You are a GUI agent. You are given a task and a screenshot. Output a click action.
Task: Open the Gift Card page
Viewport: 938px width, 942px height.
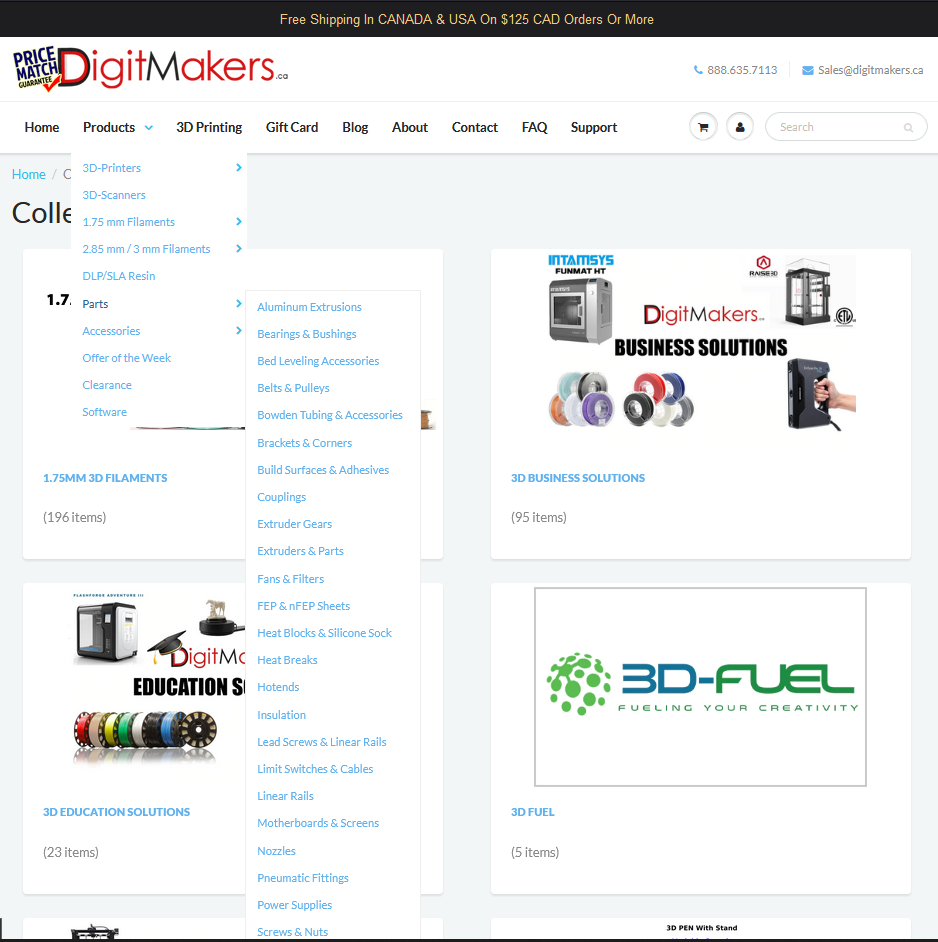click(292, 127)
